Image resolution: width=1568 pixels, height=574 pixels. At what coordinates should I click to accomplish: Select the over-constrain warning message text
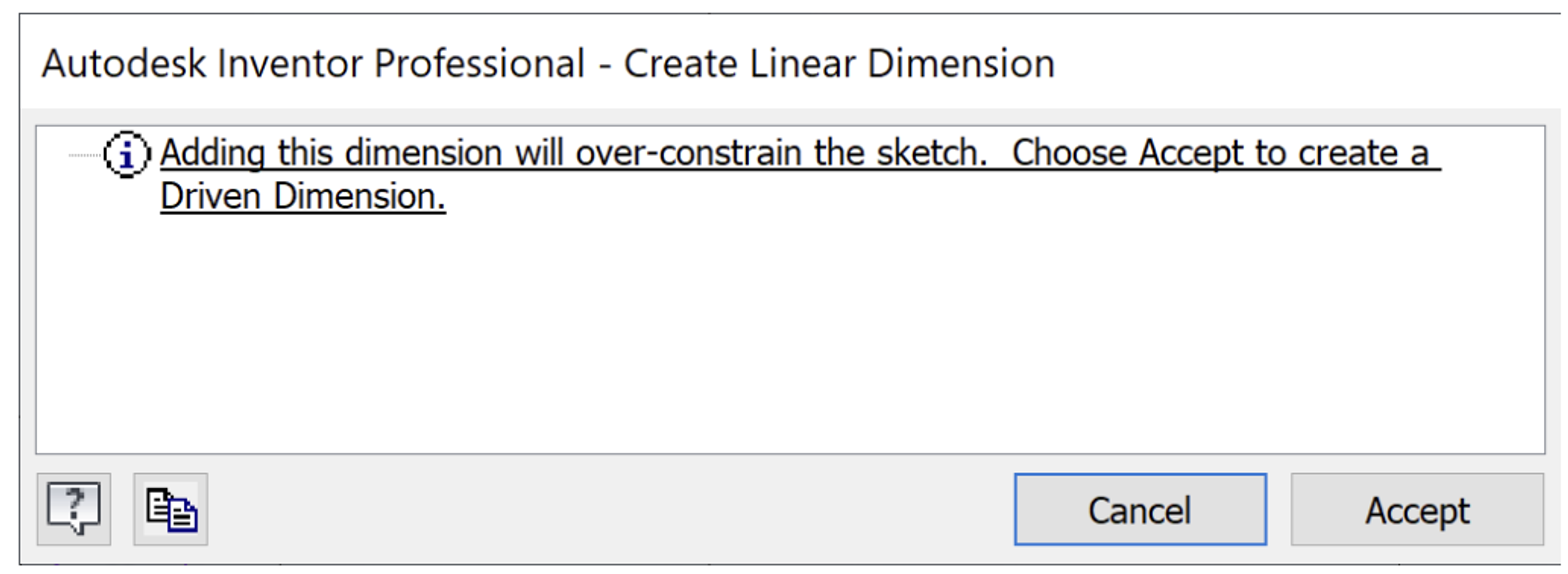700,155
